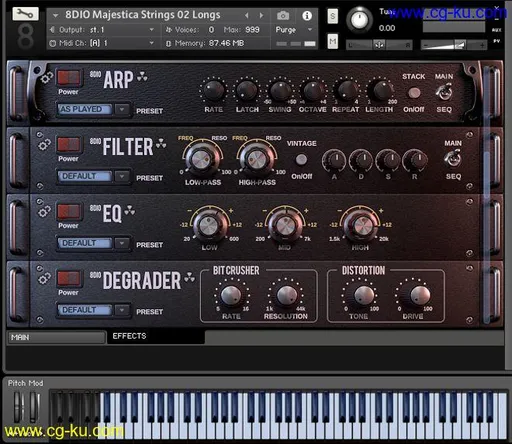
Task: Toggle ARP STACK On/Off button
Action: 414,93
